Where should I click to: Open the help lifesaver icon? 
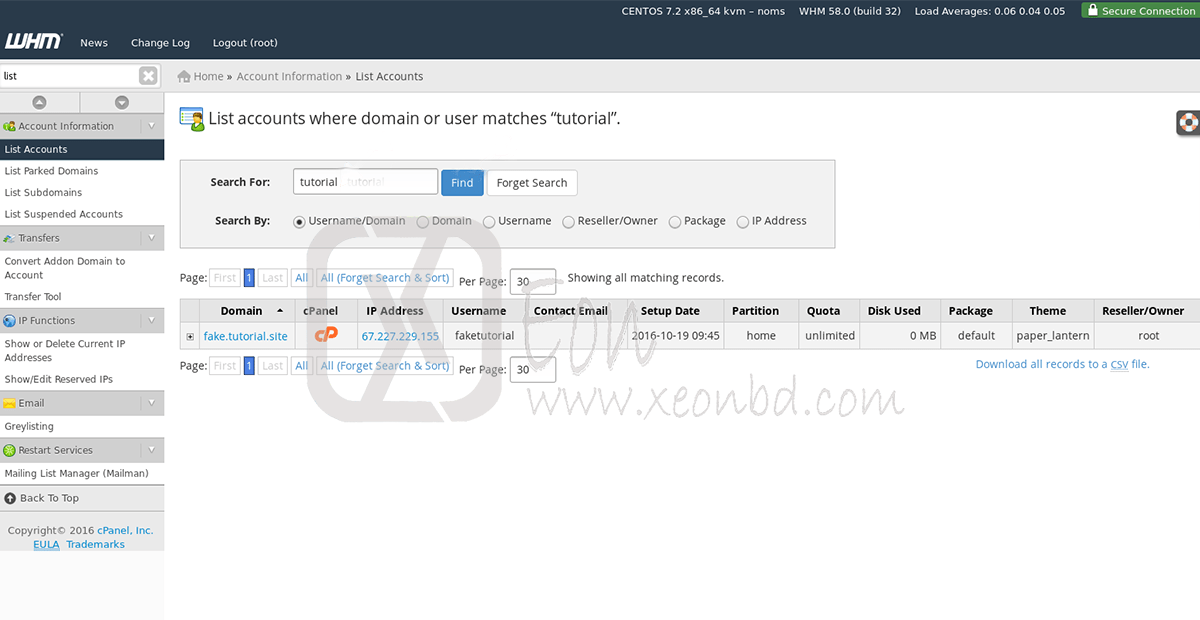[1186, 122]
